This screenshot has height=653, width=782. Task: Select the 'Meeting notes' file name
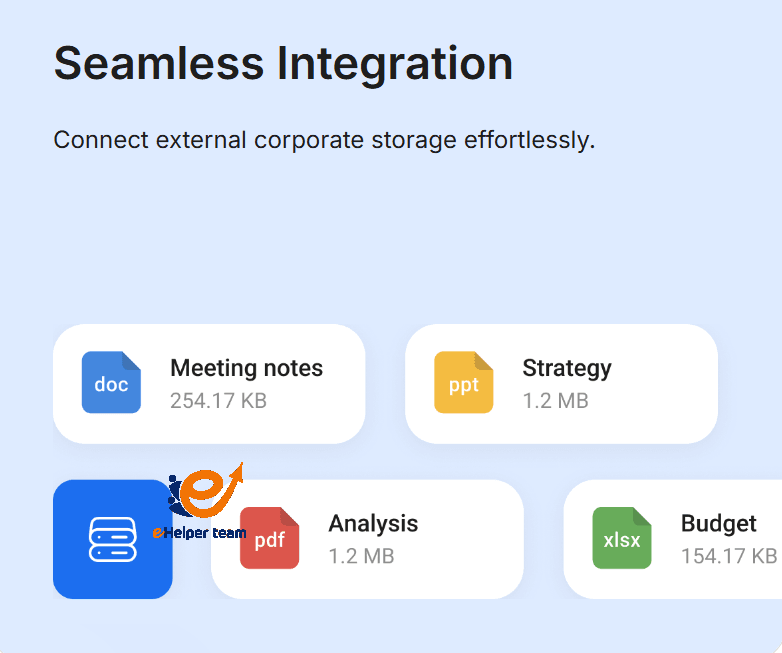(x=246, y=368)
